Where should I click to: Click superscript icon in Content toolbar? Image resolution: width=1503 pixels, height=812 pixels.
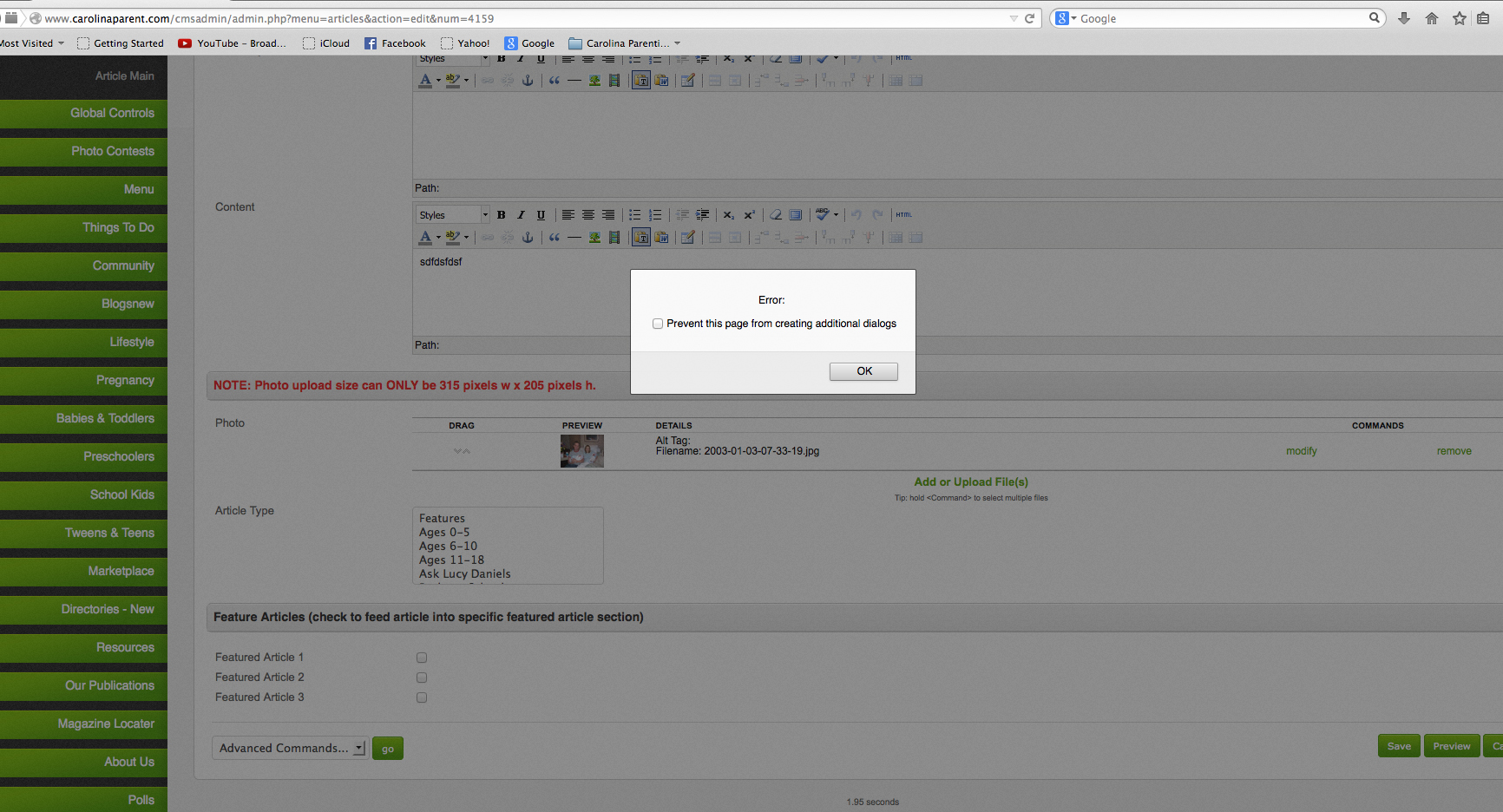(x=749, y=215)
